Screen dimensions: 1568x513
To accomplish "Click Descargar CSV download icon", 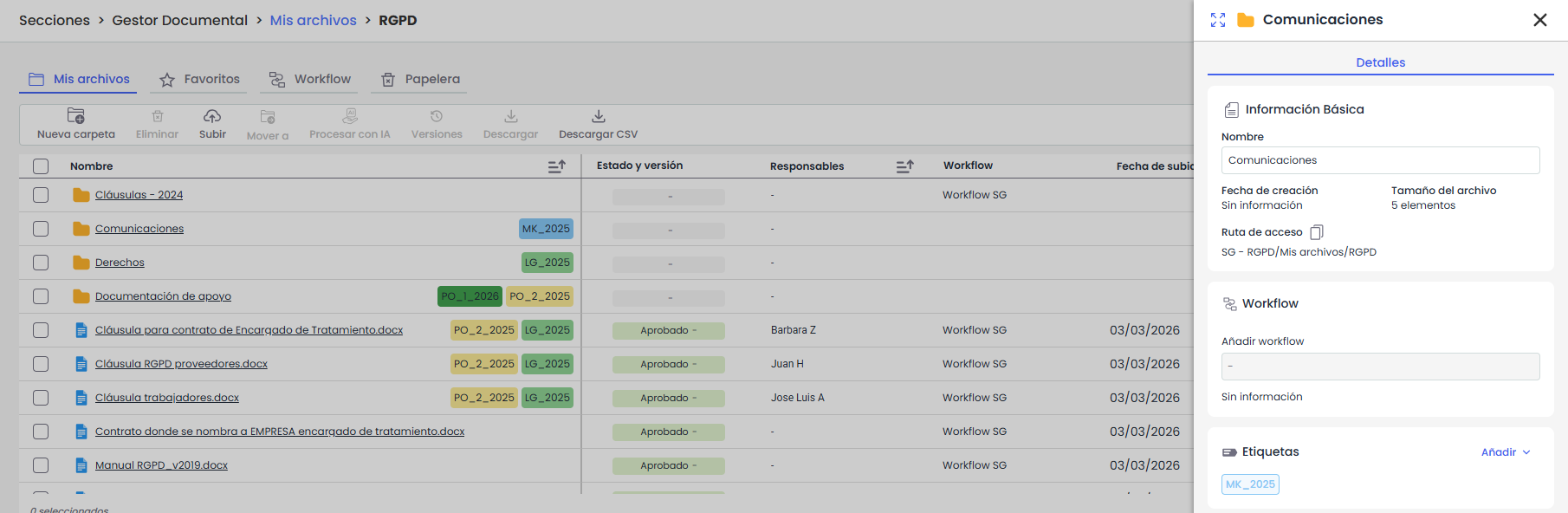I will click(x=598, y=116).
